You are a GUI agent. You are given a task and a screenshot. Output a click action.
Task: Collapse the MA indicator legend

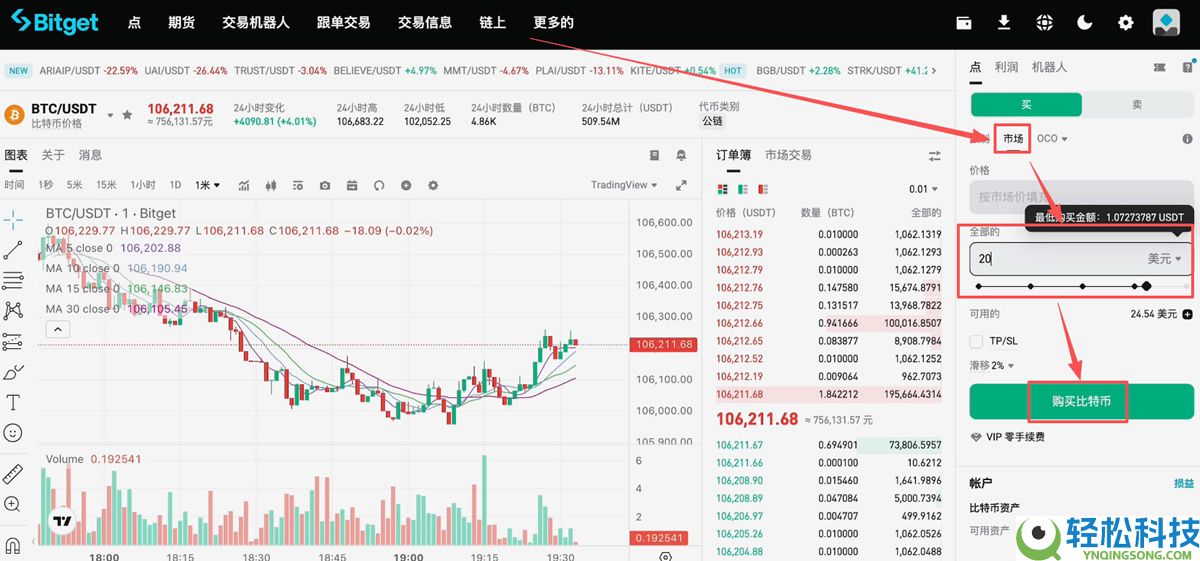[58, 329]
